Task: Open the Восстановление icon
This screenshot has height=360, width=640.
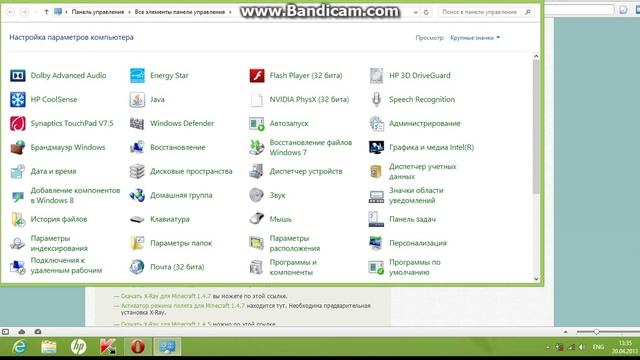Action: 137,147
